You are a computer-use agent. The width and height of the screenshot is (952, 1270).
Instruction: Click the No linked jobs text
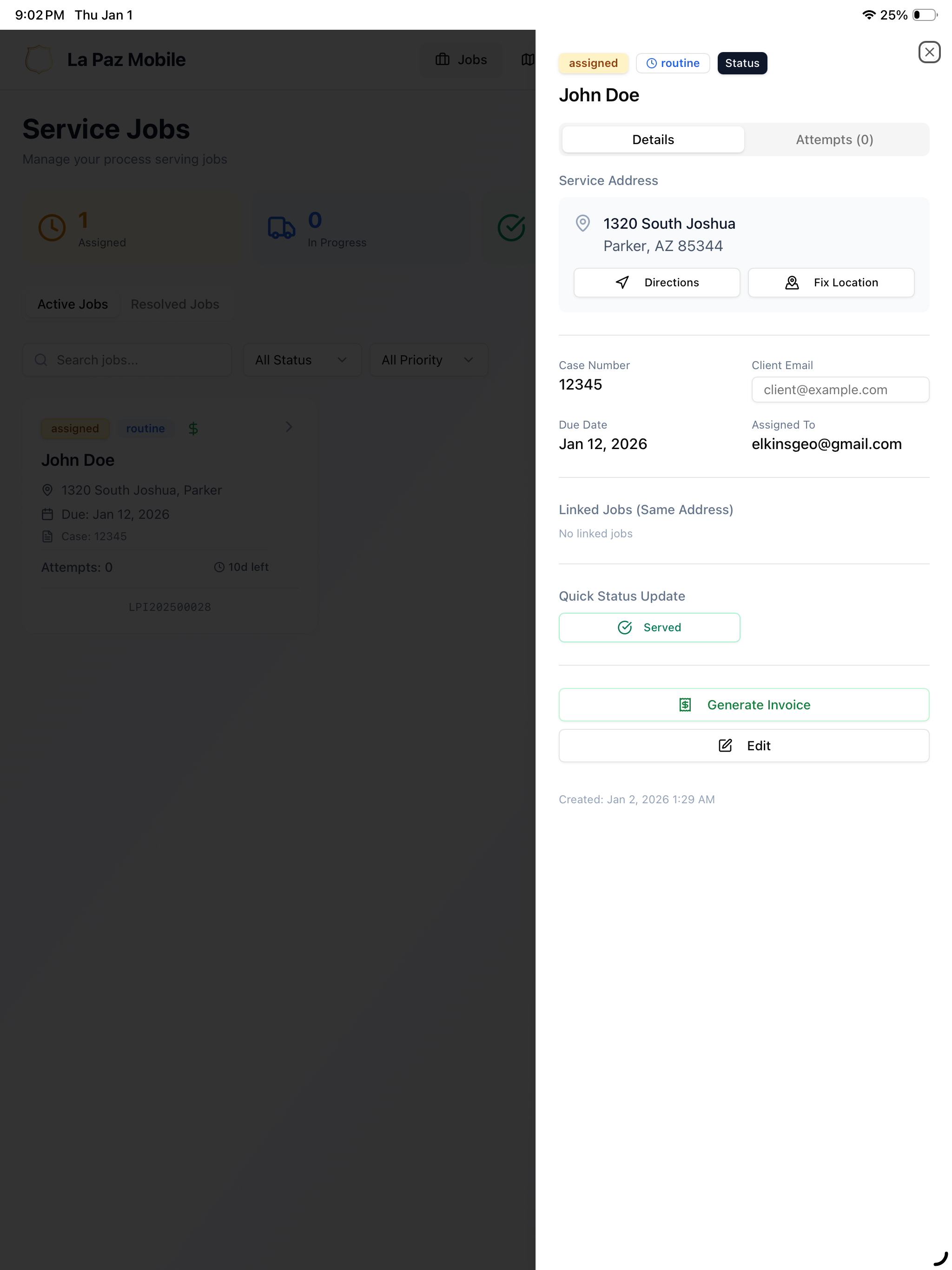595,533
